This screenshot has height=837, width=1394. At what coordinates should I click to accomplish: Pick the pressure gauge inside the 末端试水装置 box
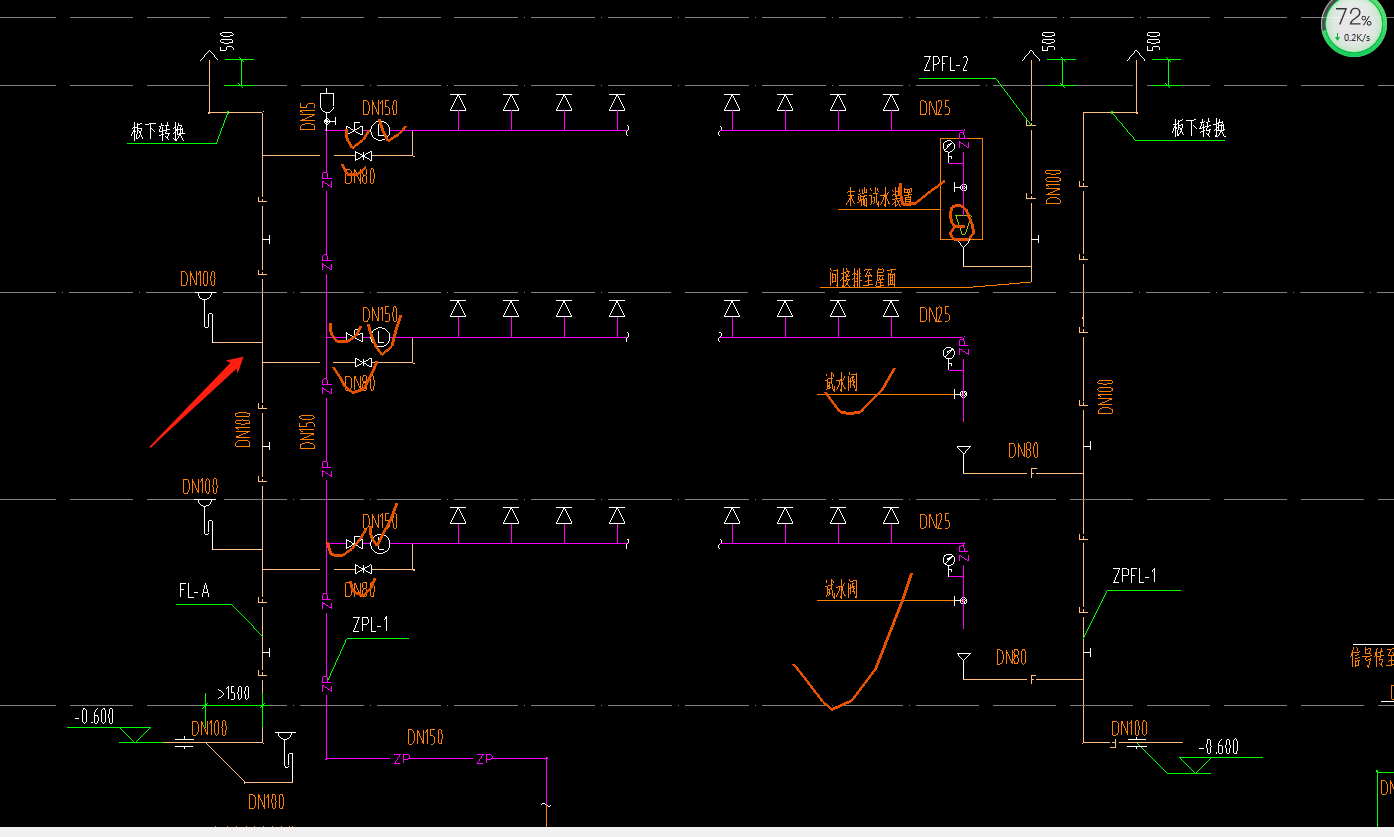coord(949,147)
